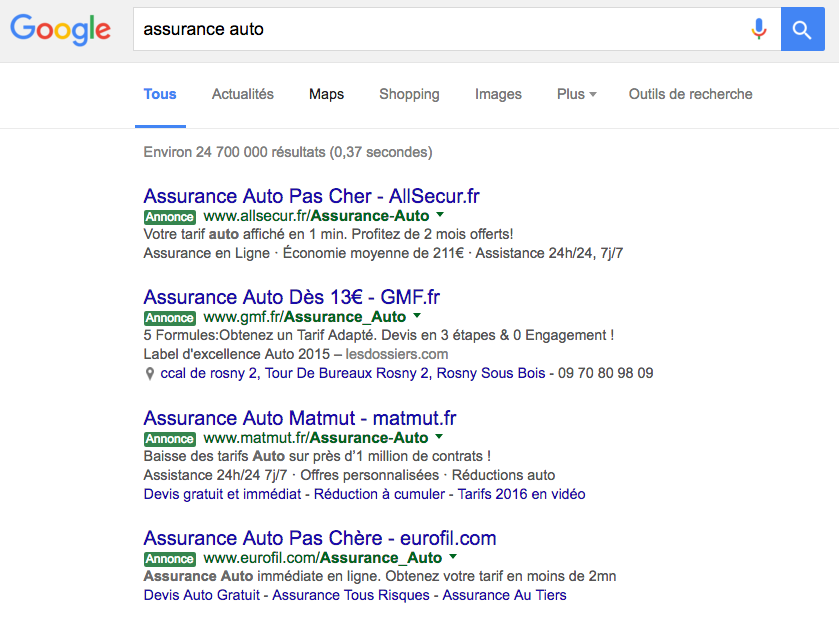Open the Réduction à cumuler sitelink
This screenshot has width=839, height=621.
(379, 494)
